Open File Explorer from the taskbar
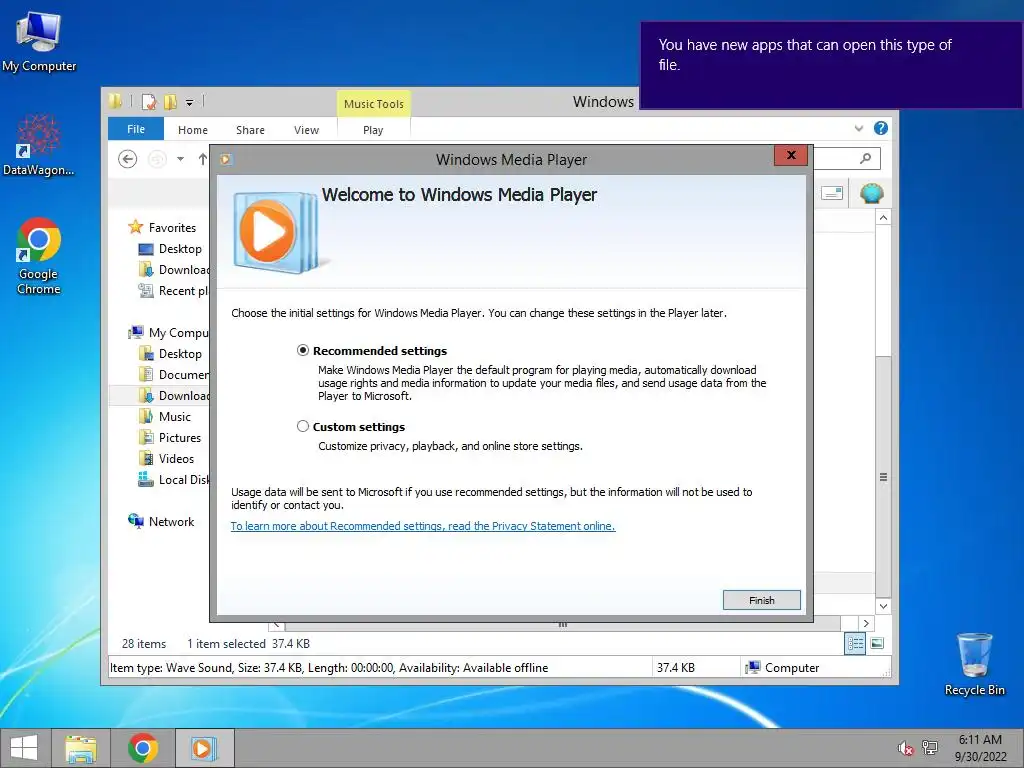The width and height of the screenshot is (1024, 768). [81, 748]
